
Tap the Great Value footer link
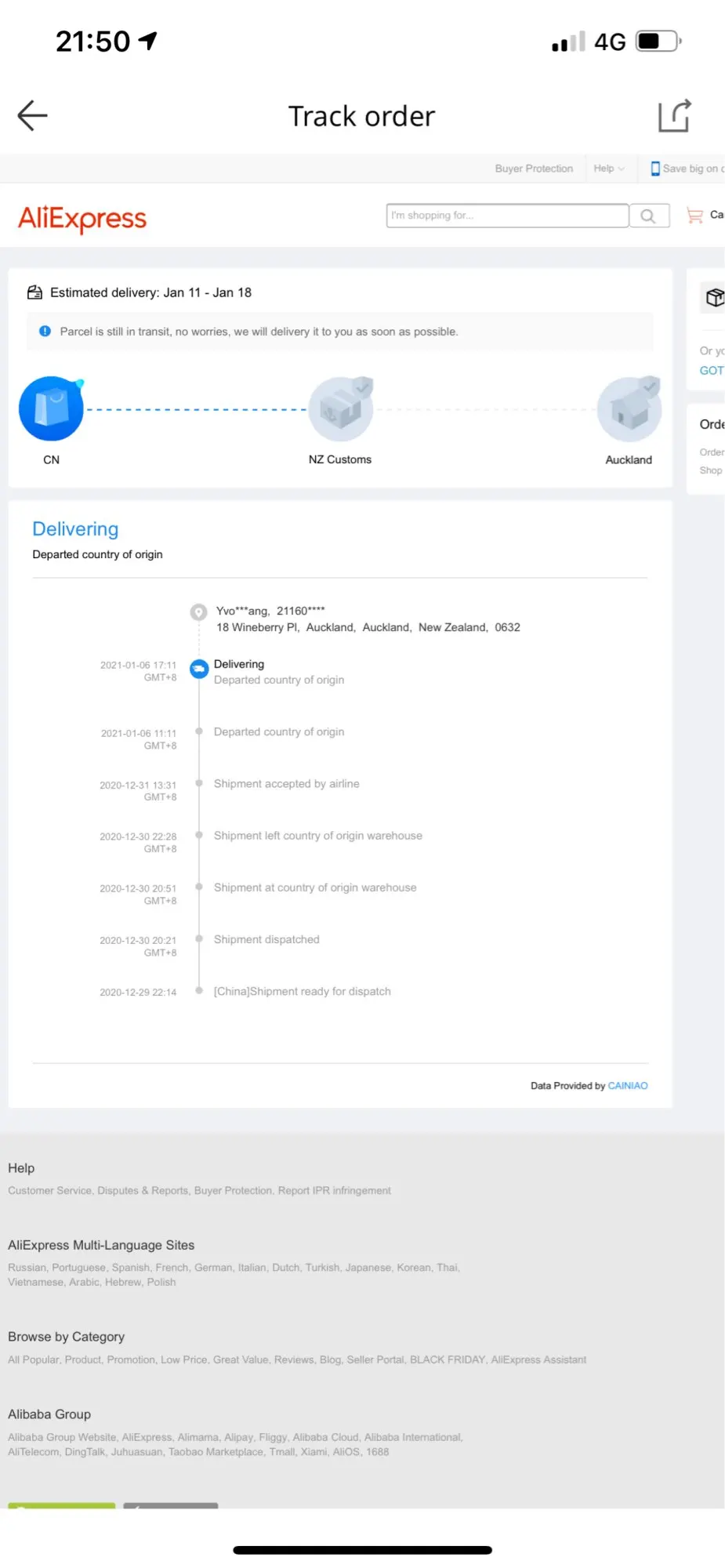[241, 1359]
